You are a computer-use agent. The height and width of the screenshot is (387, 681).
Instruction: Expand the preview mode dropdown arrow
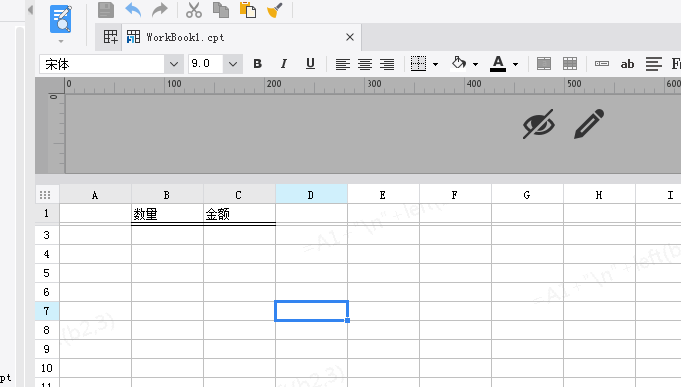point(61,41)
